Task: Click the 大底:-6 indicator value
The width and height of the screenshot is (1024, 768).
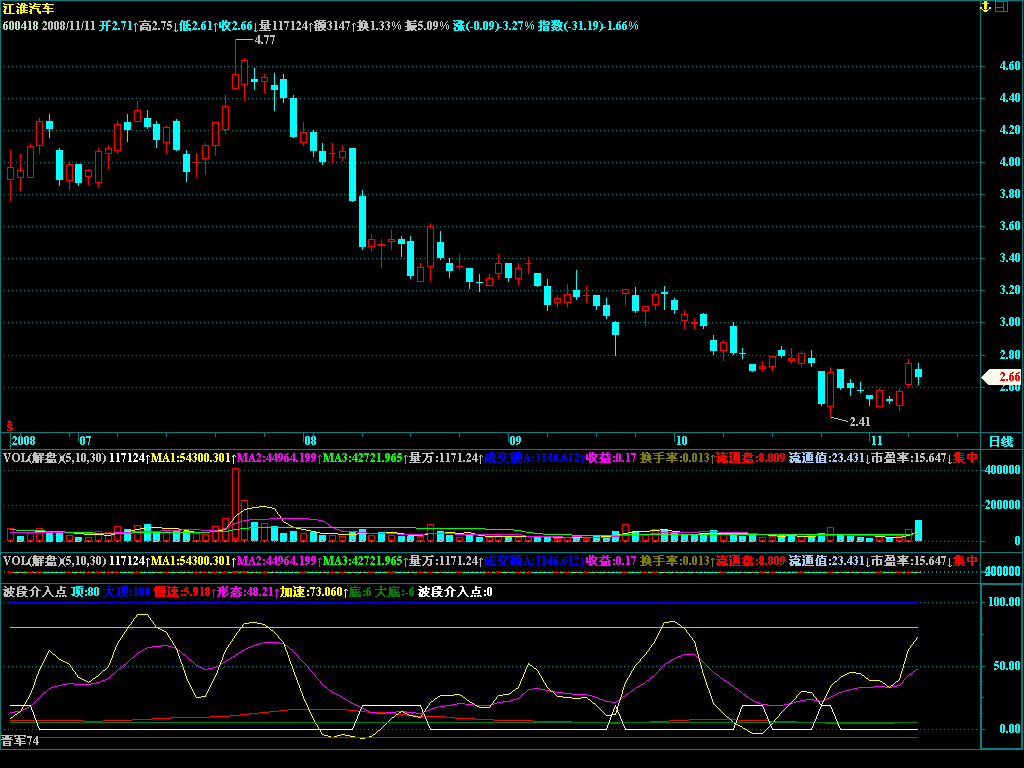Action: click(394, 592)
